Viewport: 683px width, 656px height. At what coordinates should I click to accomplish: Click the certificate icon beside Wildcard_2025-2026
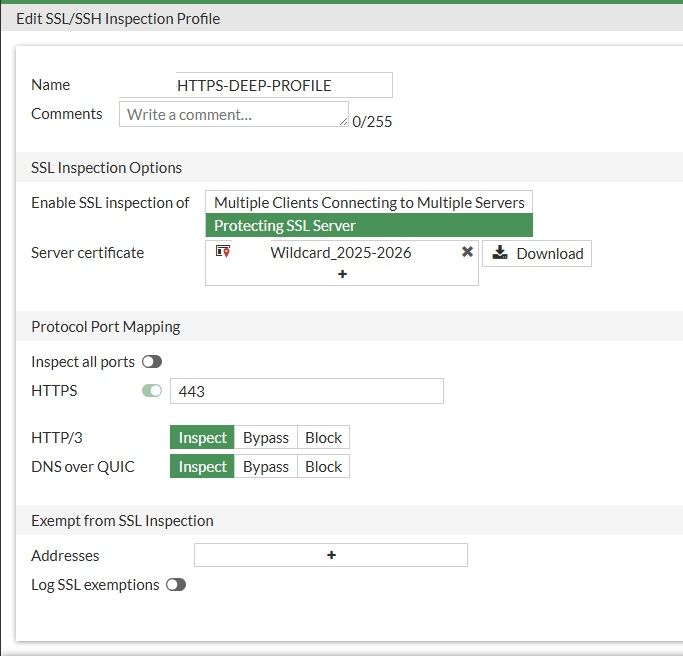(223, 252)
